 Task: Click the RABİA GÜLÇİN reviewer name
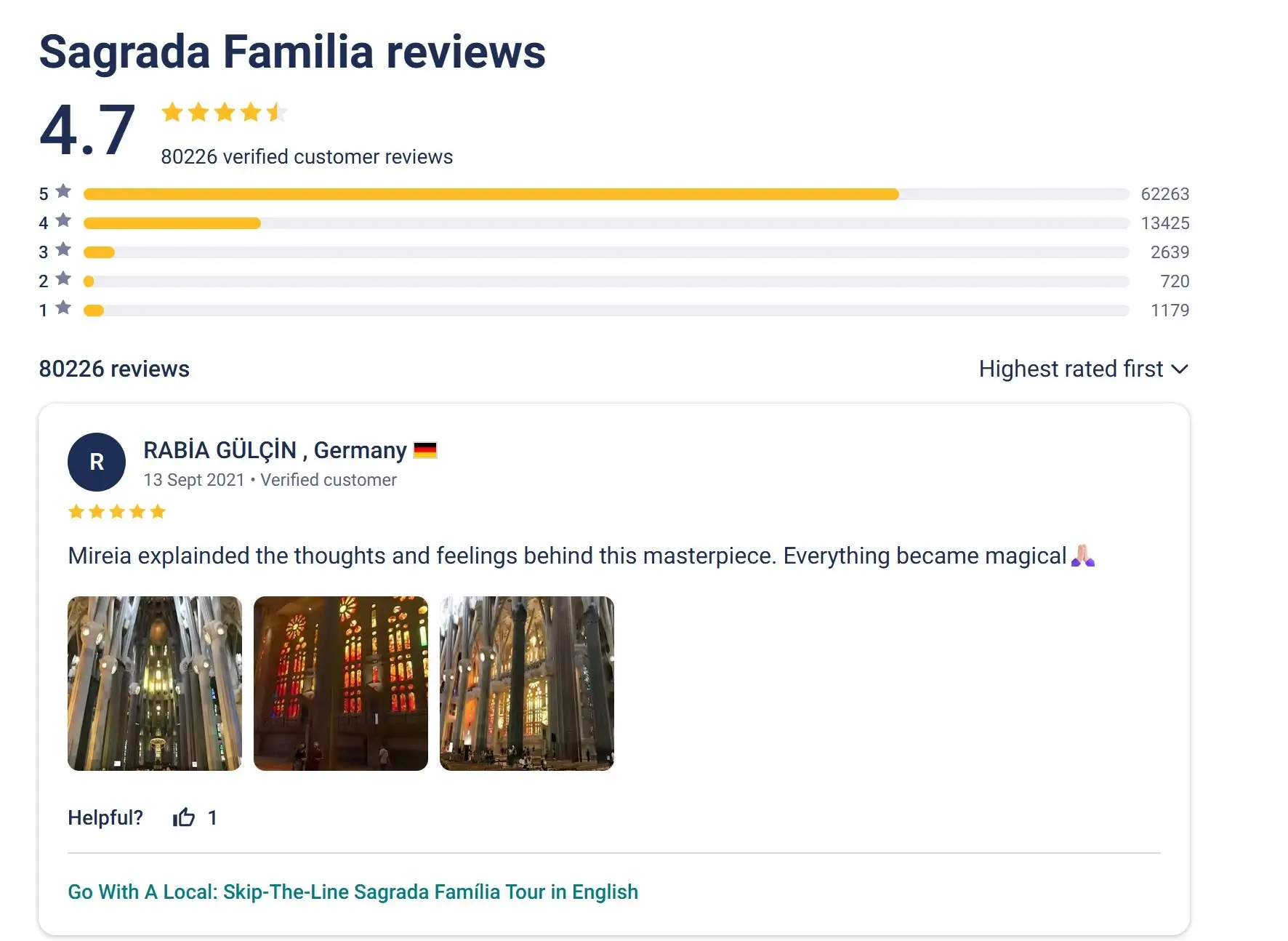click(x=220, y=450)
